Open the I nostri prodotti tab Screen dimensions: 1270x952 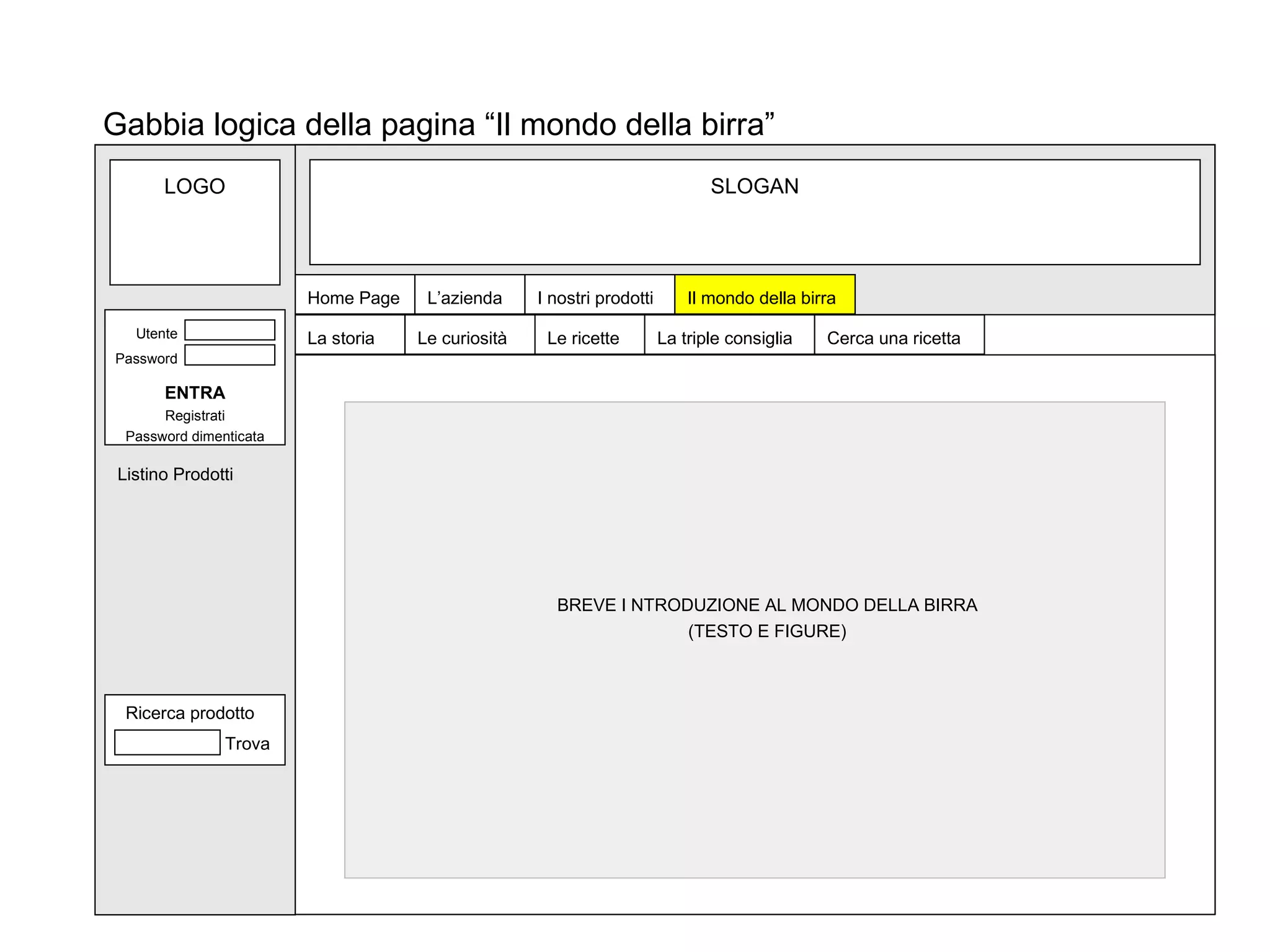600,295
